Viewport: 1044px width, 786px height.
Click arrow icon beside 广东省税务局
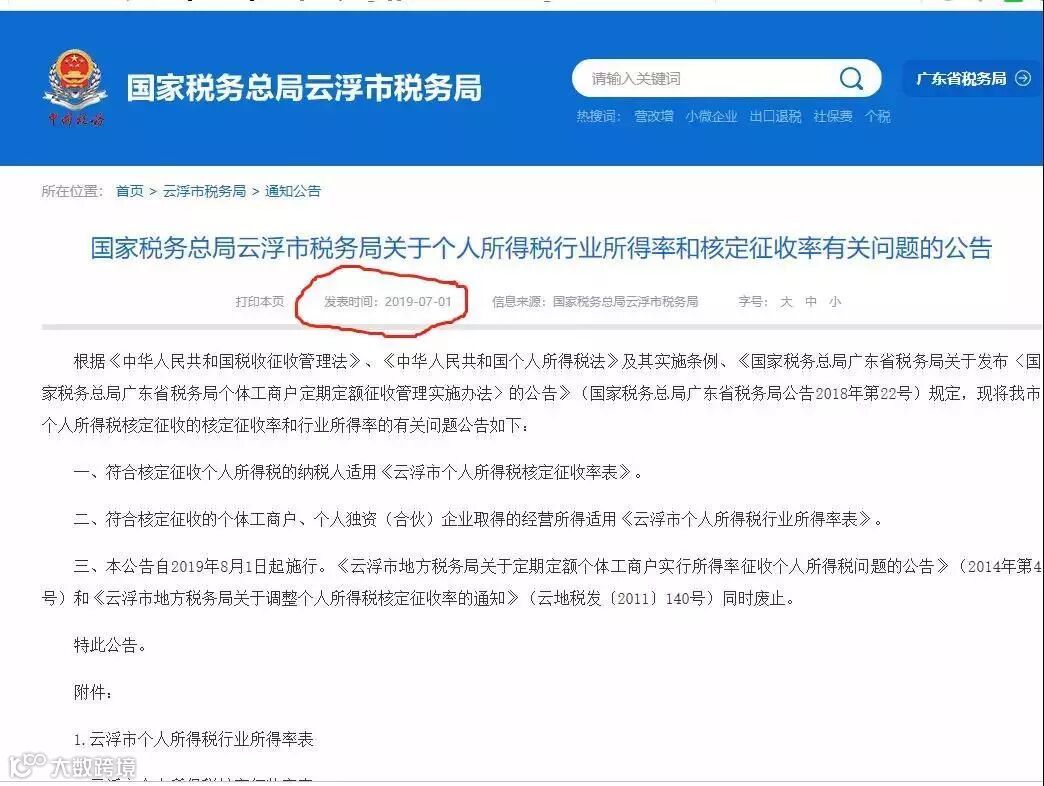point(1023,79)
